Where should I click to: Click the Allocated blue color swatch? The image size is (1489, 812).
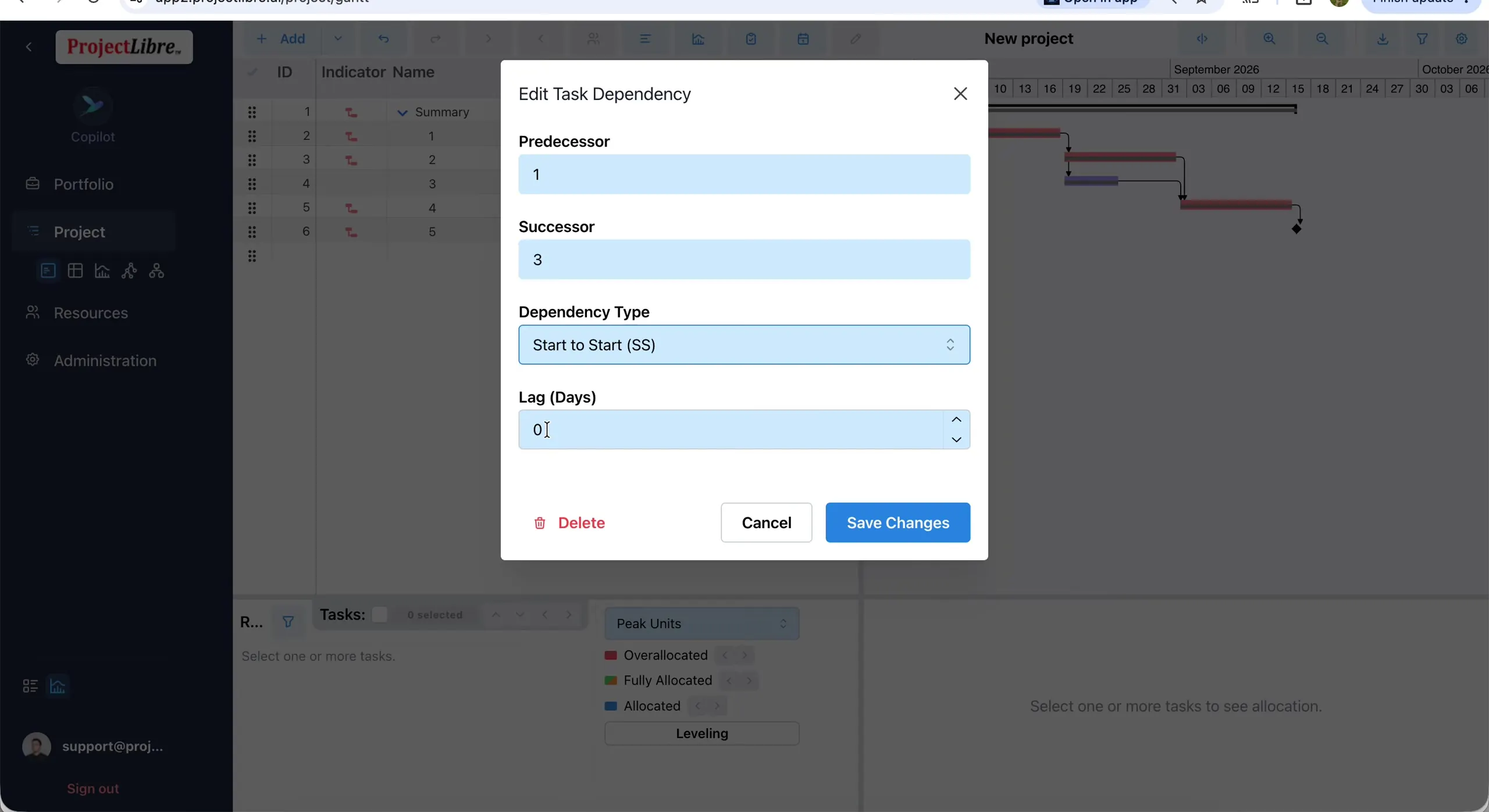click(610, 706)
